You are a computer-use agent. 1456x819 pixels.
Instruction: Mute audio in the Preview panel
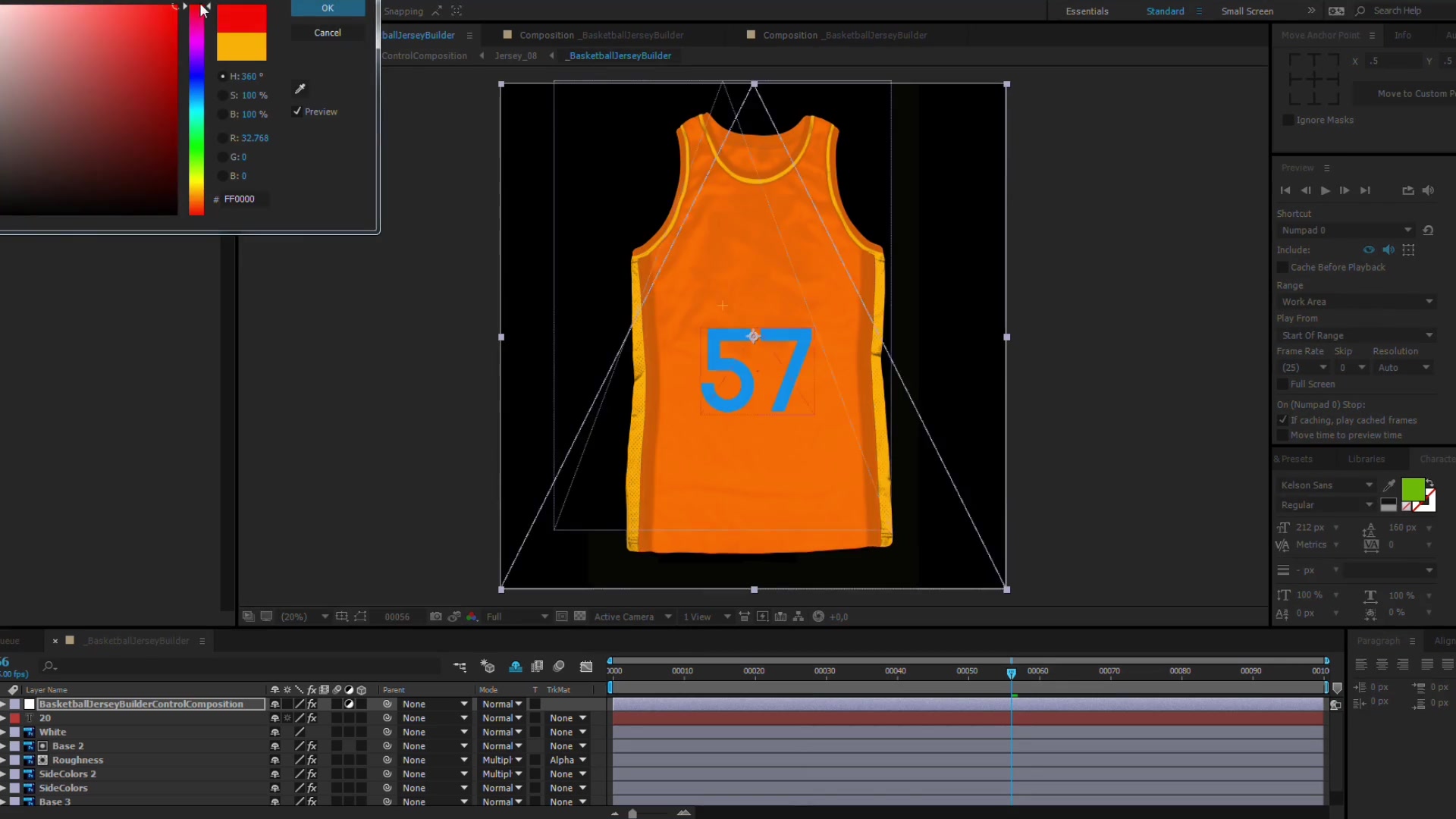pyautogui.click(x=1429, y=190)
